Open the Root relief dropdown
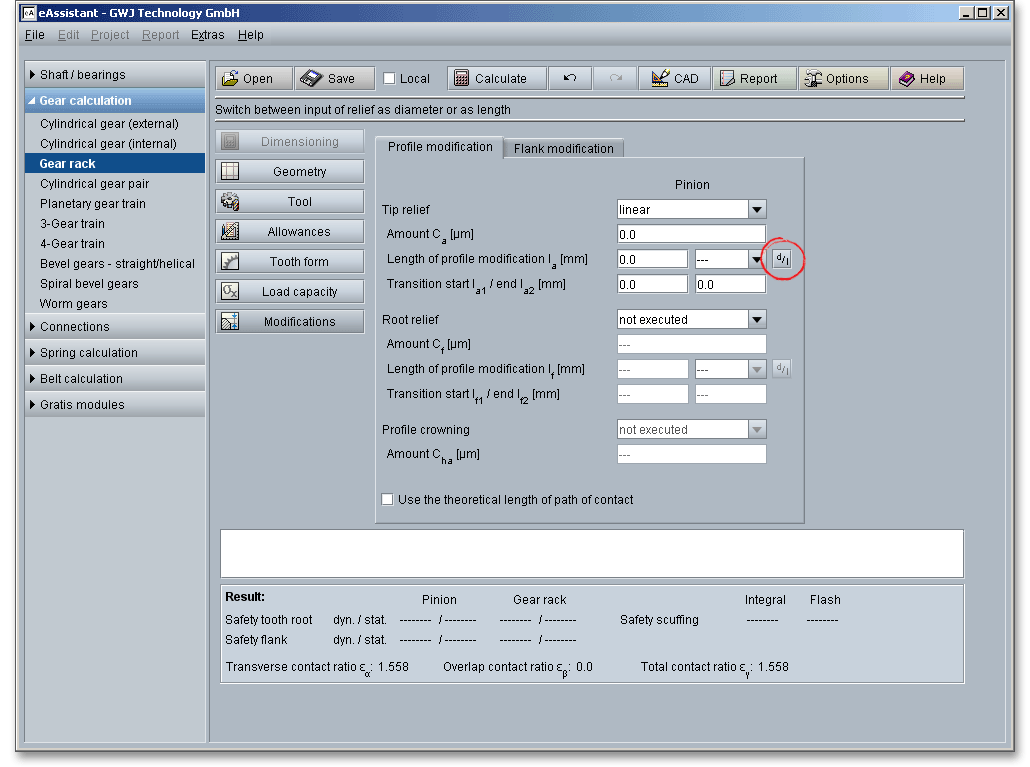 (757, 320)
